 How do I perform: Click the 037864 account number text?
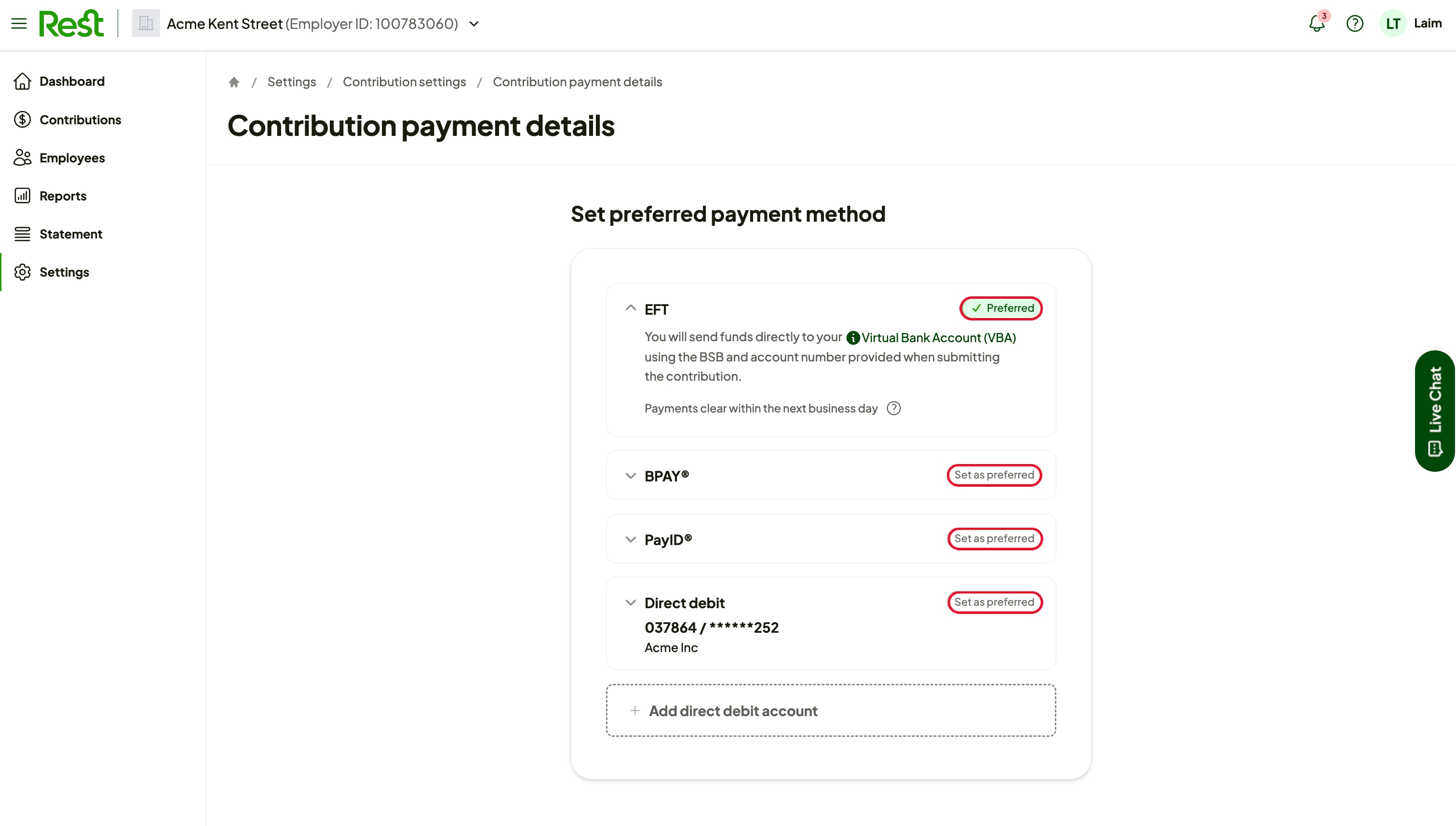point(712,627)
